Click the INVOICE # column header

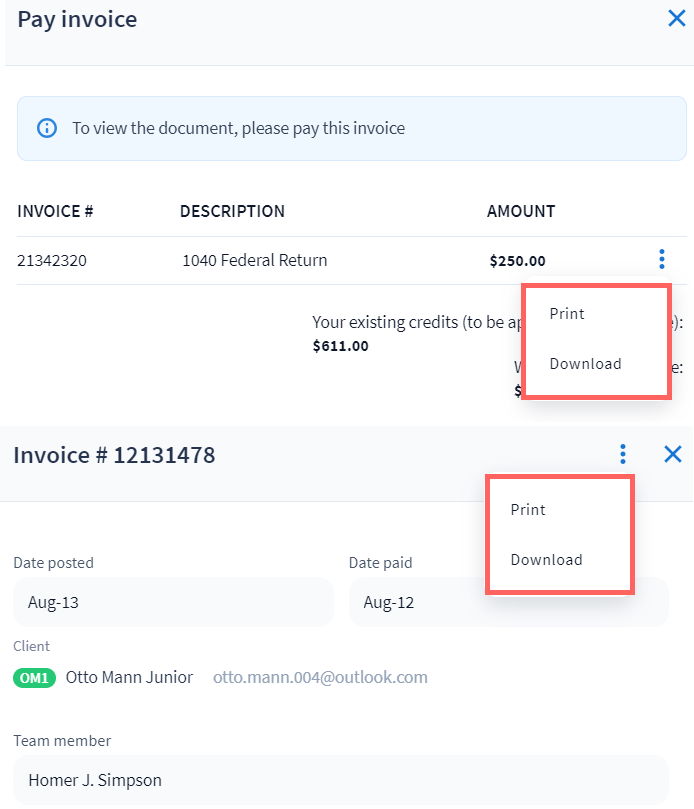point(55,211)
